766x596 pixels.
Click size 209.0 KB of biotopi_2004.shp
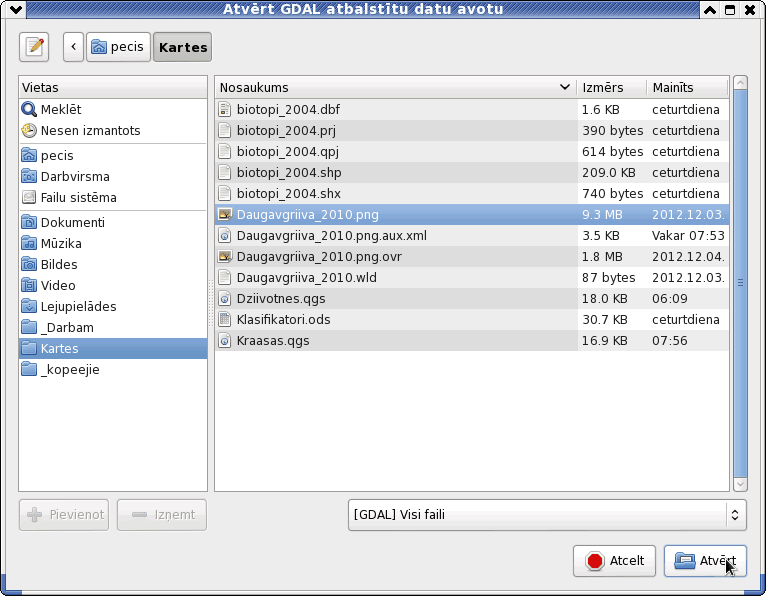tap(609, 172)
